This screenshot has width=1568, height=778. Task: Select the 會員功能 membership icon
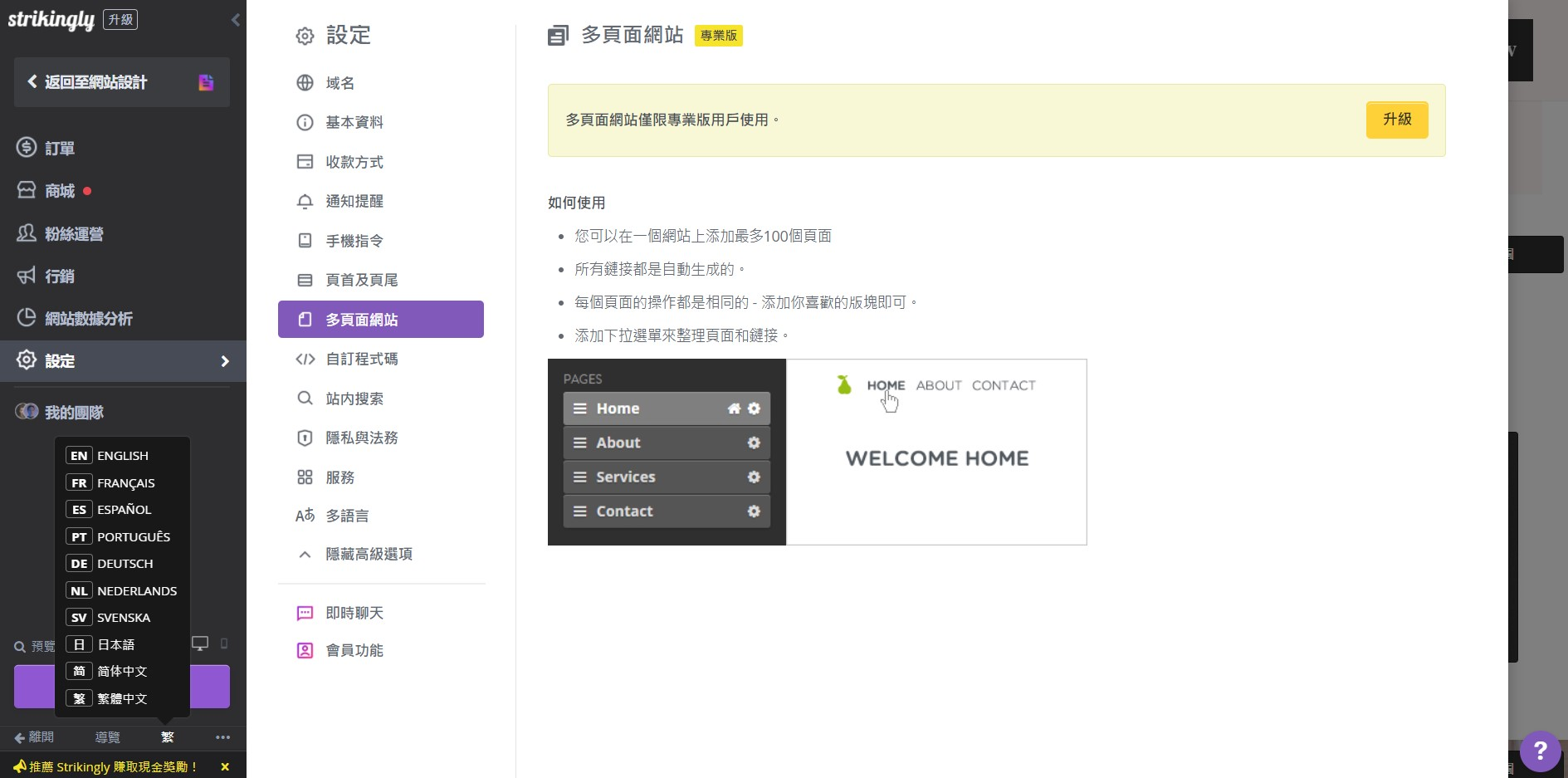click(305, 650)
